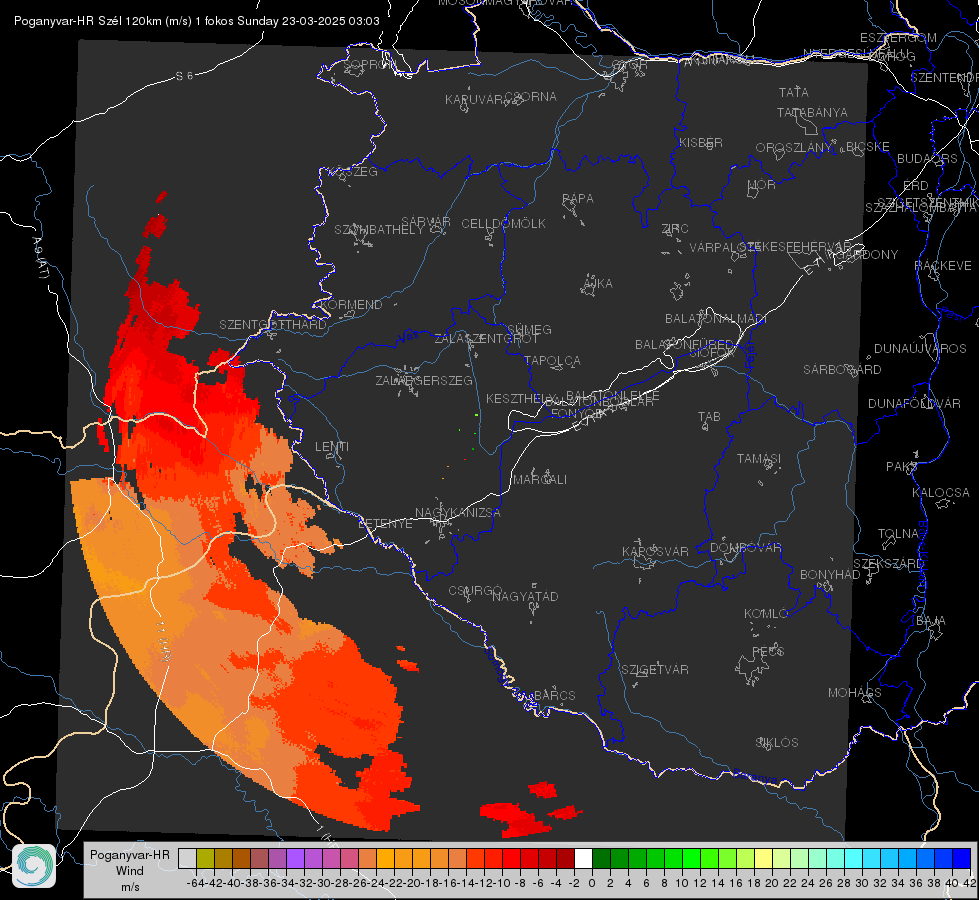Click the SZIGETVÁR town label
The image size is (979, 900).
coord(654,670)
